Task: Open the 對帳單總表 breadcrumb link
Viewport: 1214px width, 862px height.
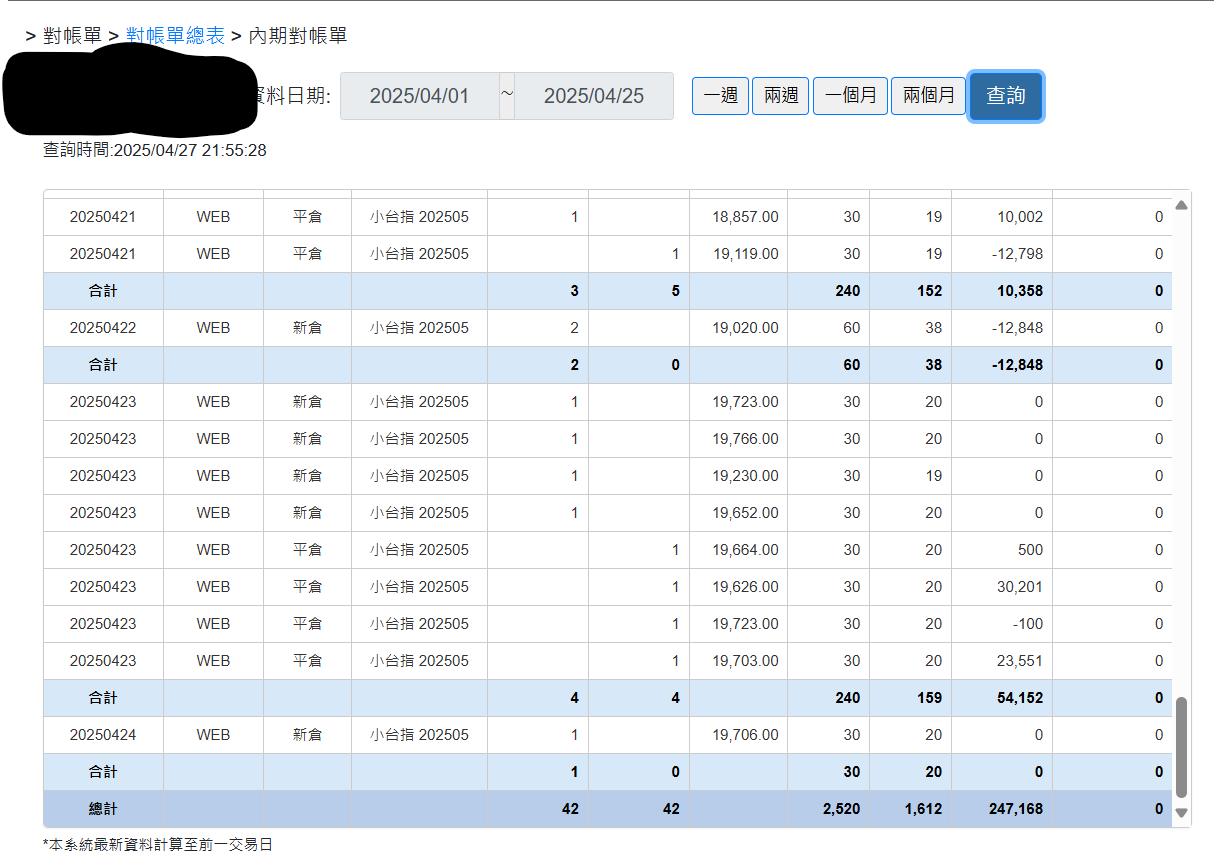Action: [176, 36]
